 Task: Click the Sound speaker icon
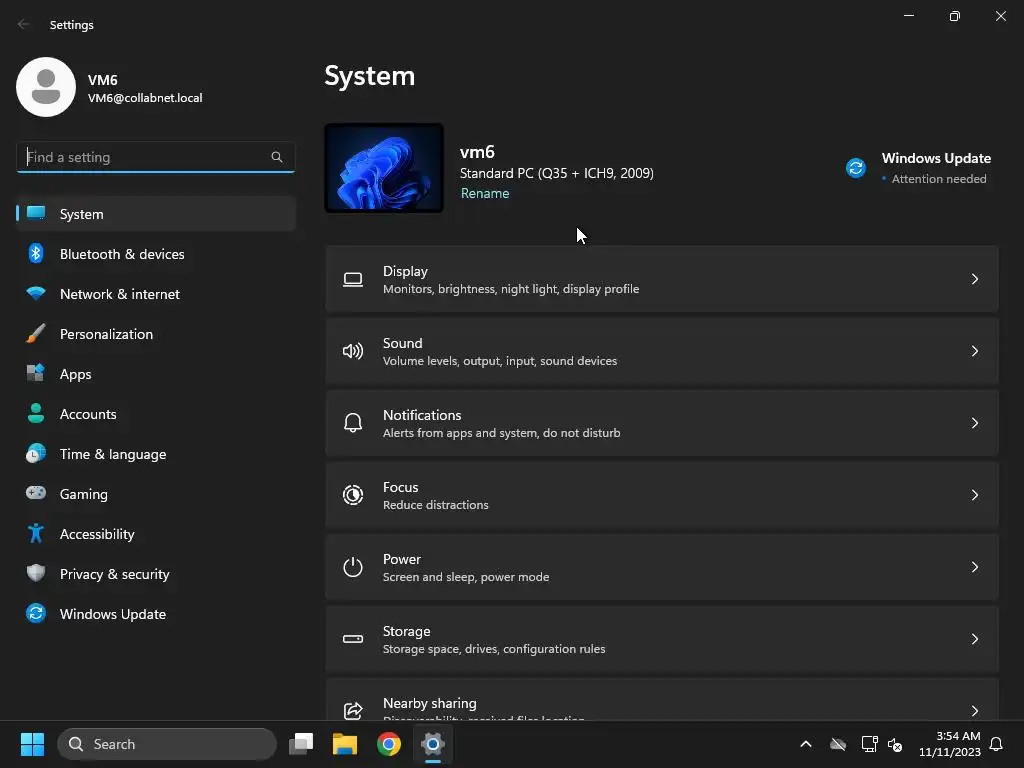(353, 351)
